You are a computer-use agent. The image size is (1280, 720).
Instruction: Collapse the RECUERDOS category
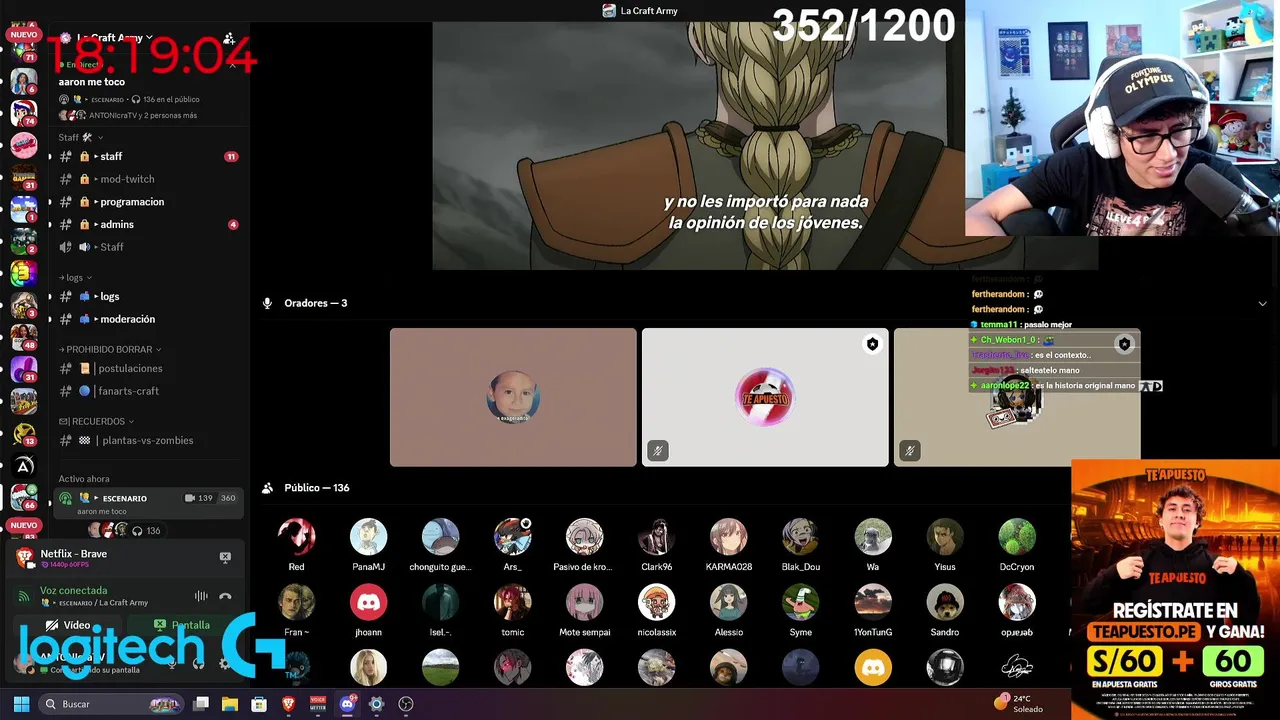96,421
